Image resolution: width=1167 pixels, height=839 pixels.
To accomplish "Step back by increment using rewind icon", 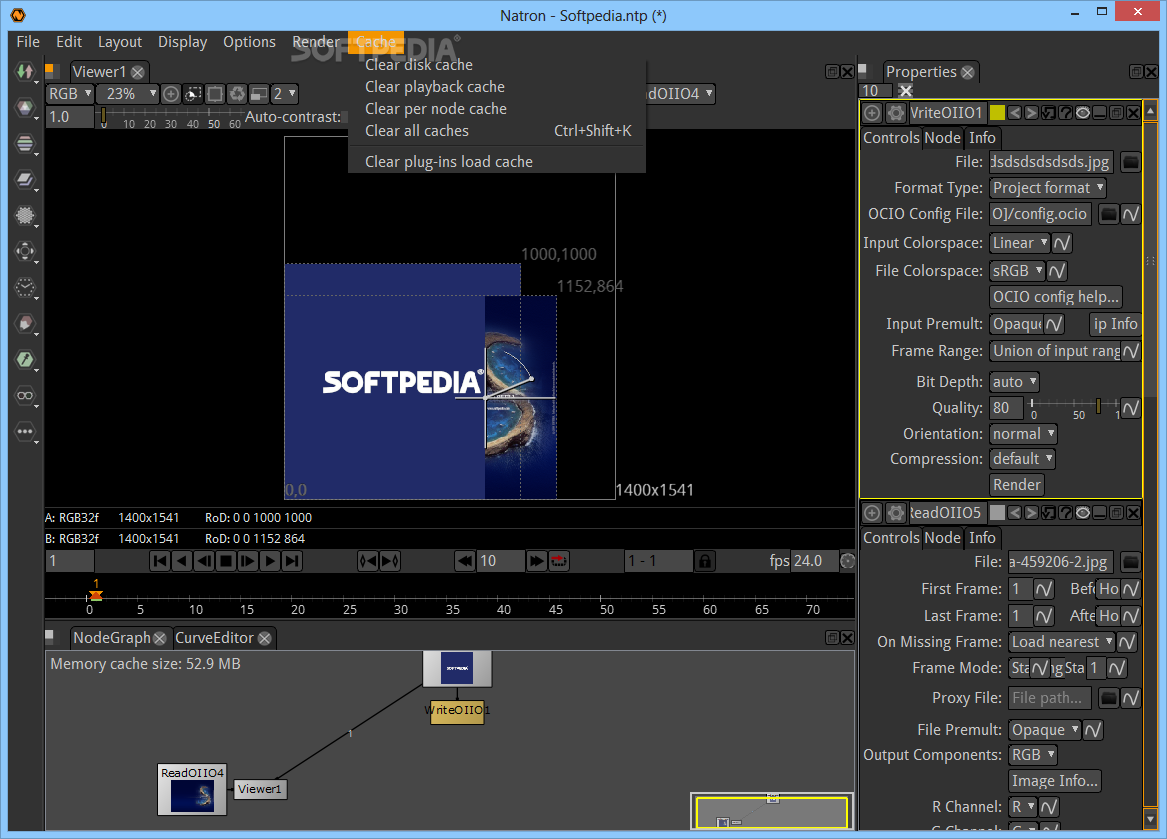I will click(x=465, y=561).
